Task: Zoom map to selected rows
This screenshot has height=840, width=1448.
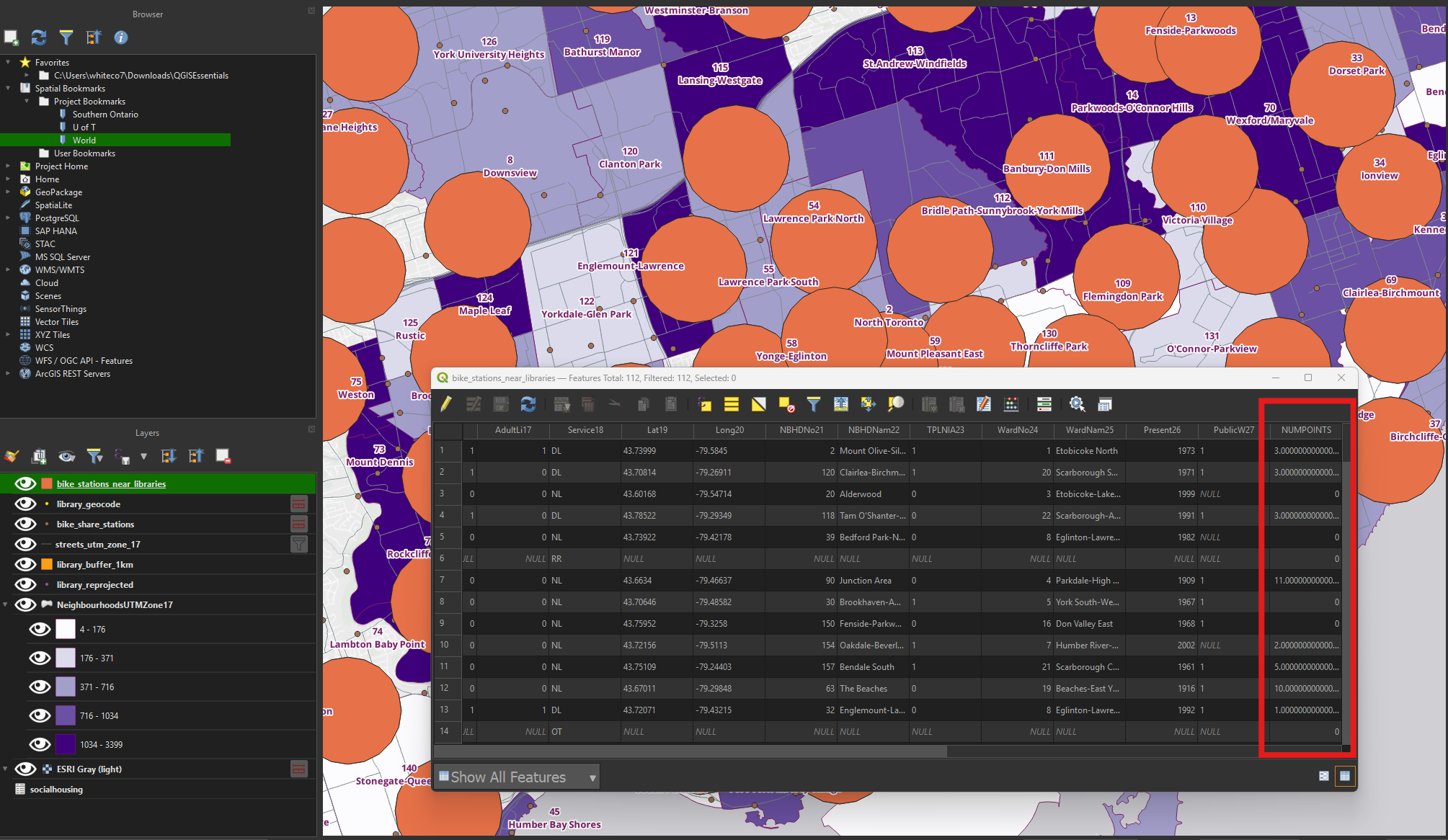Action: (x=896, y=404)
